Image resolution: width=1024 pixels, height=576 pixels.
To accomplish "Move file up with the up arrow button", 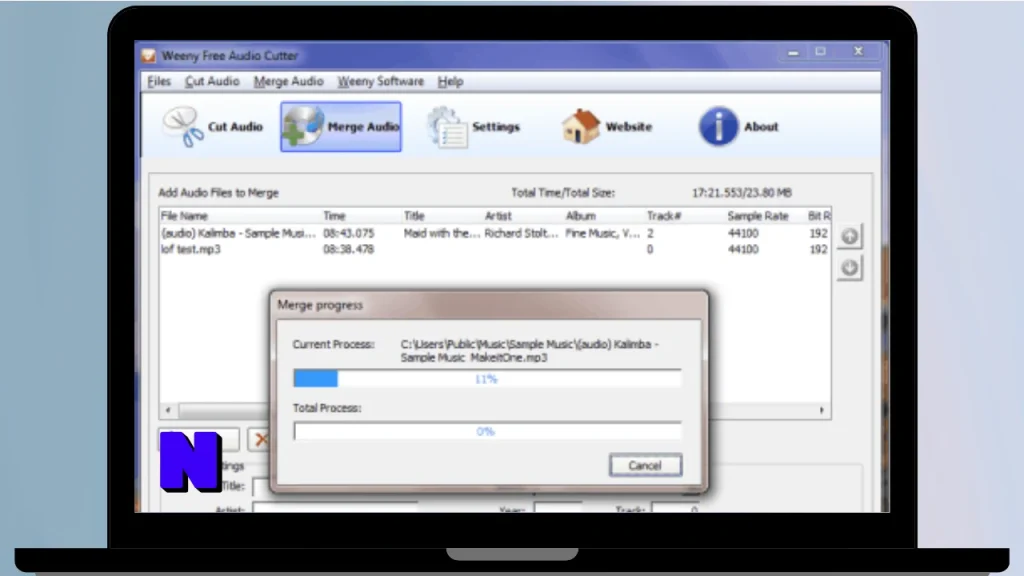I will [850, 236].
